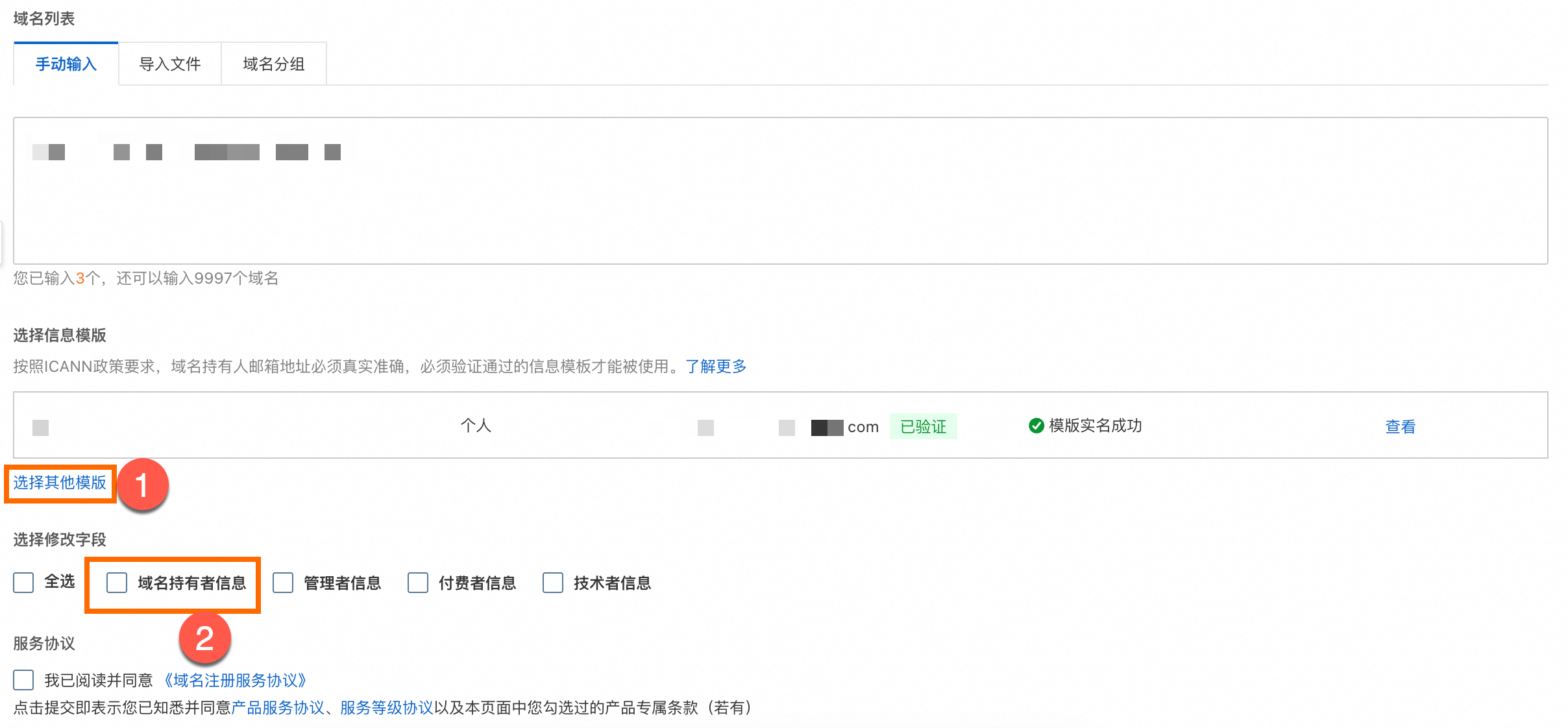Agree to the service agreement checkbox
Screen dimensions: 1568x728
click(x=24, y=680)
